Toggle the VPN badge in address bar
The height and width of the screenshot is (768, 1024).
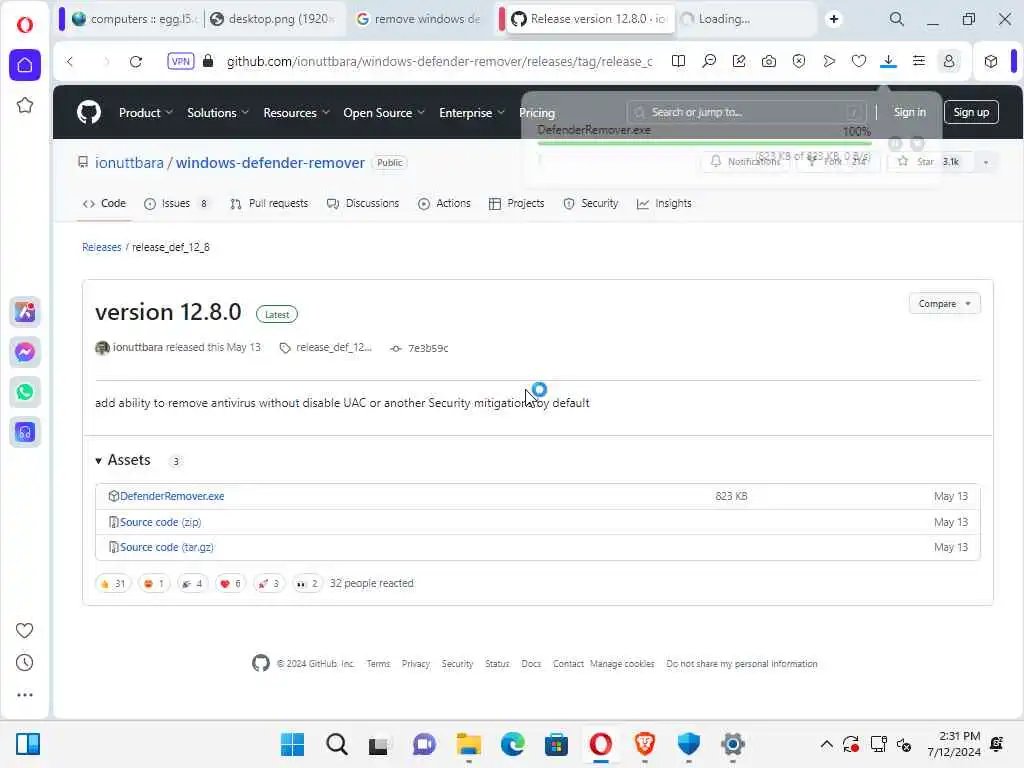point(181,61)
